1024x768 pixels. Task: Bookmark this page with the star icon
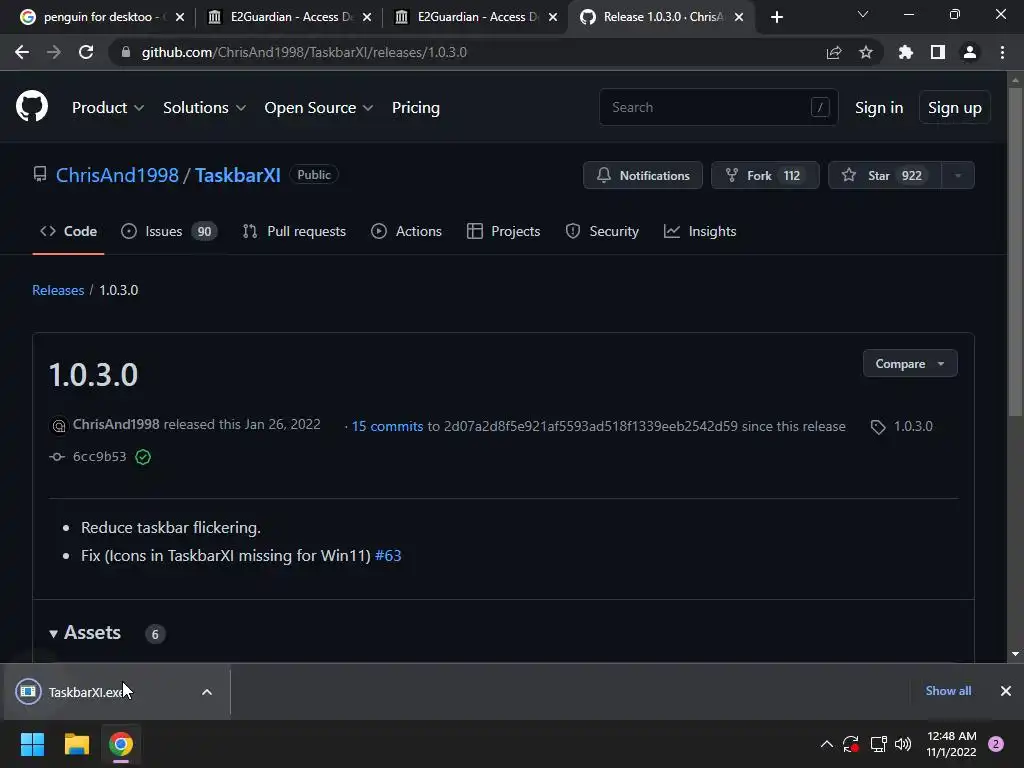click(865, 52)
